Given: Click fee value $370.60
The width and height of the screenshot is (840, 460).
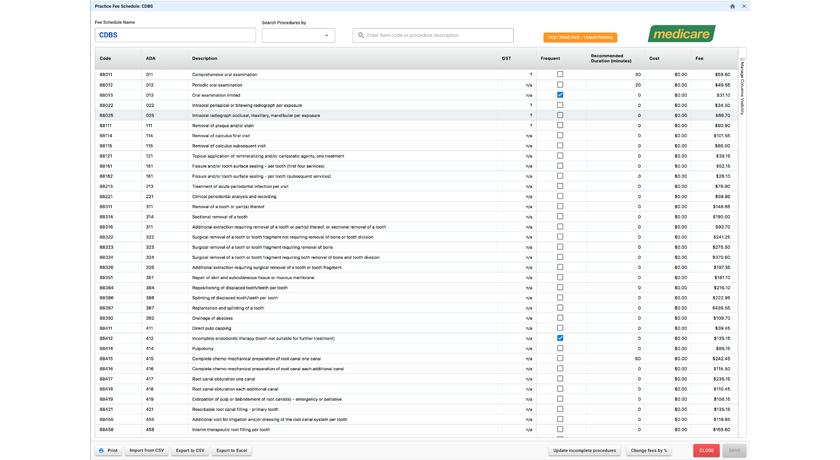Looking at the screenshot, I should (x=721, y=257).
